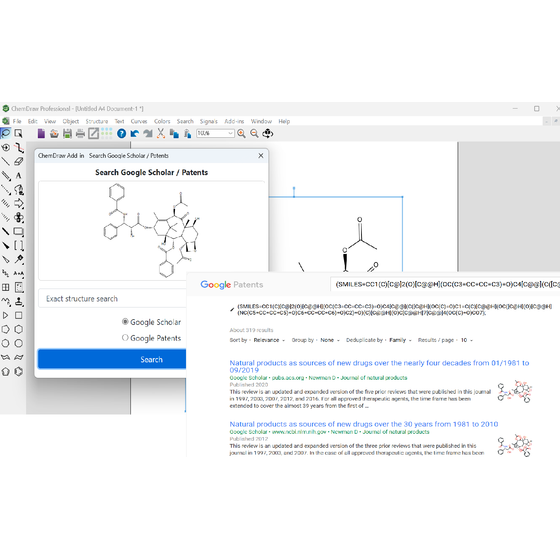This screenshot has height=560, width=560.
Task: Select the Google Patents radio button
Action: pyautogui.click(x=125, y=338)
